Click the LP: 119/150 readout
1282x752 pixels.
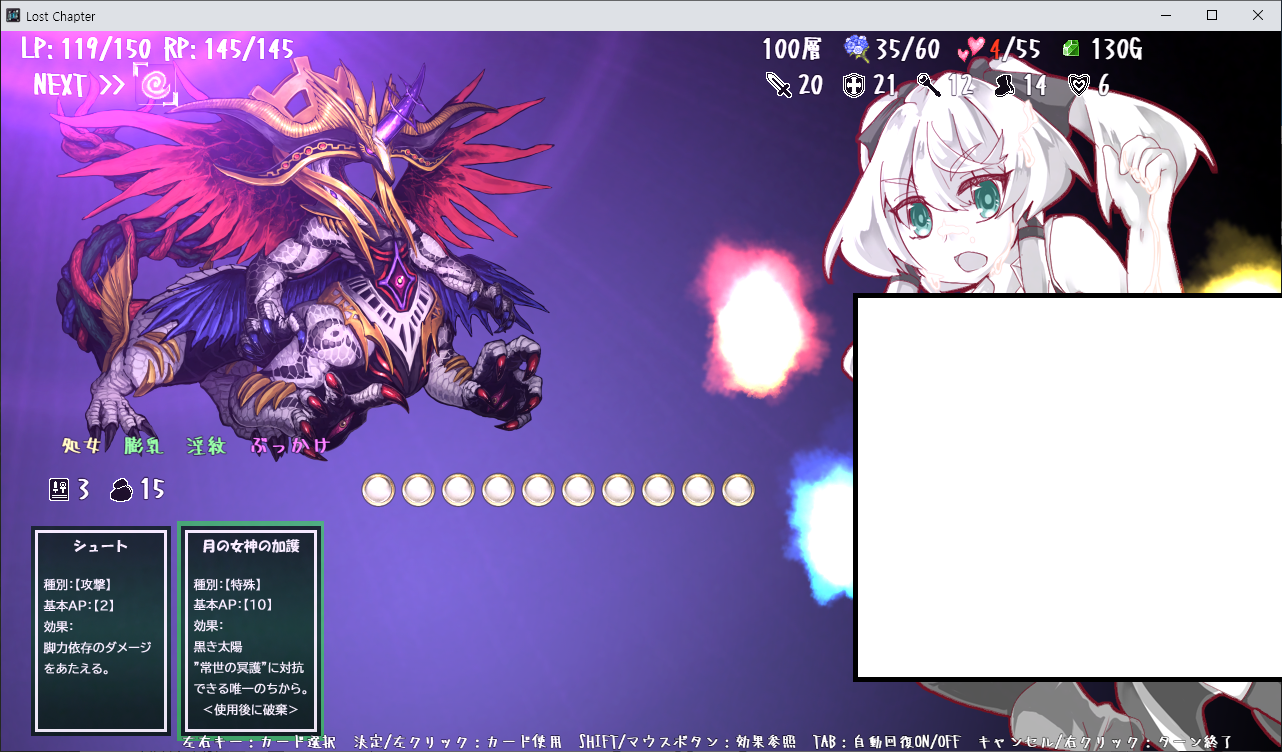[x=86, y=47]
